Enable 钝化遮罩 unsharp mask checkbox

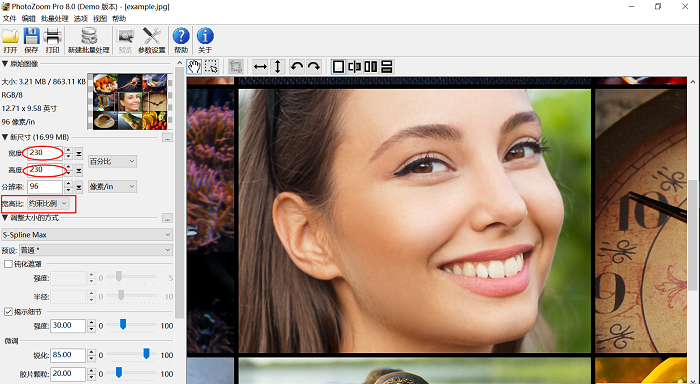tap(8, 264)
